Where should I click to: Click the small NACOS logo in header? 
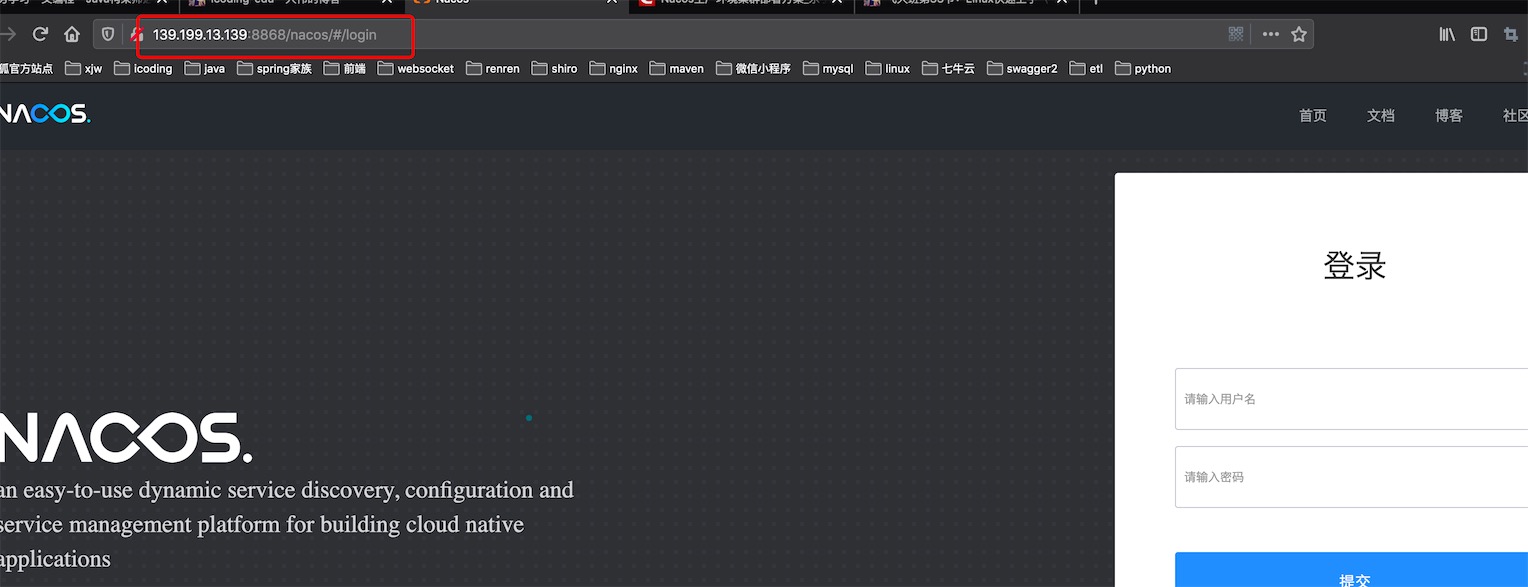[45, 115]
